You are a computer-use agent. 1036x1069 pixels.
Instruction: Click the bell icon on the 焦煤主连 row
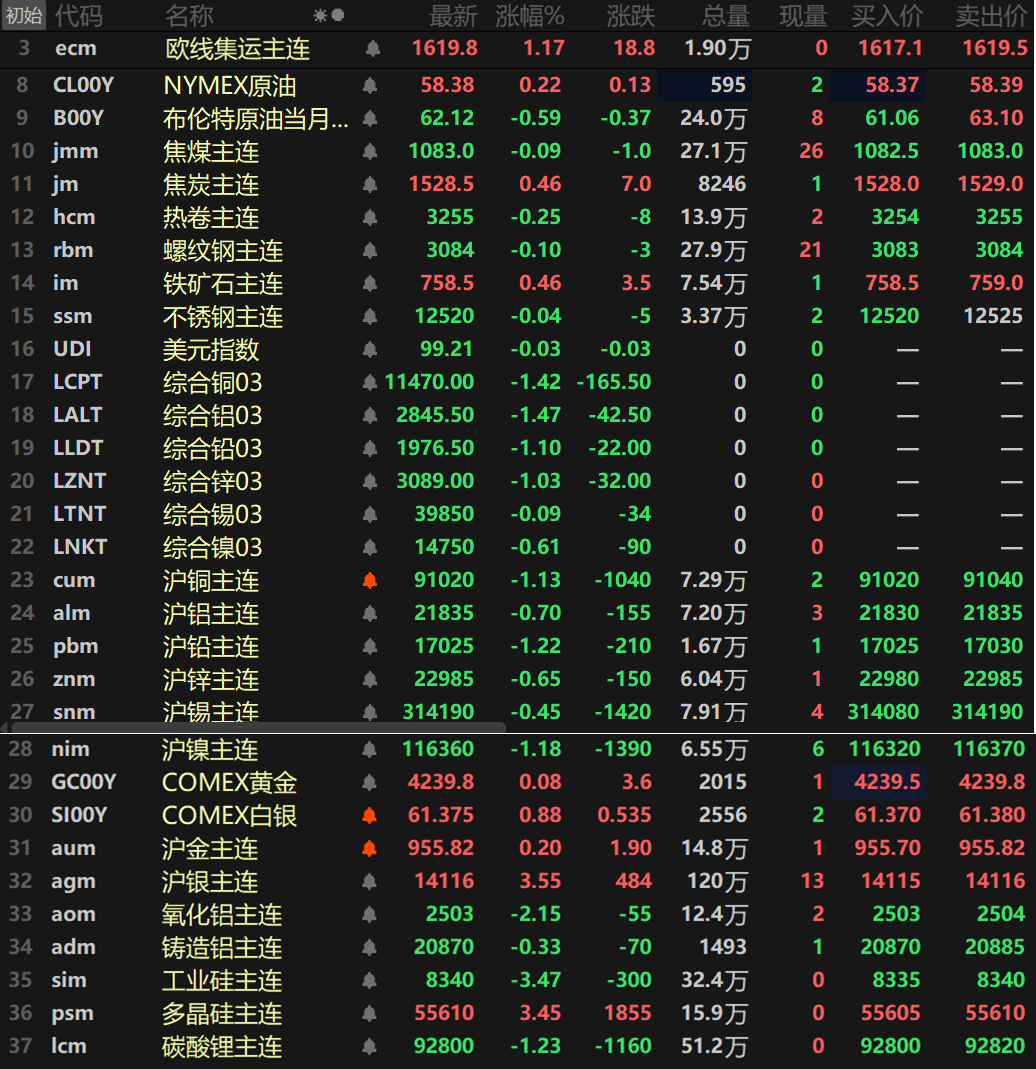370,151
